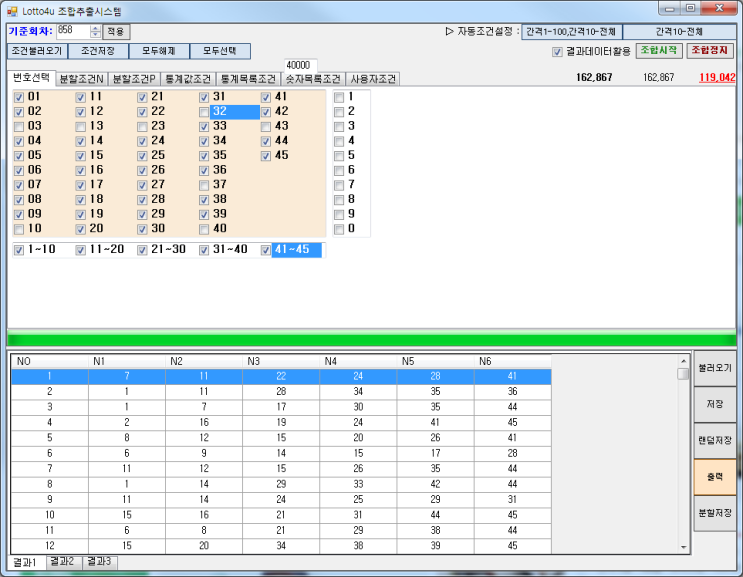
Task: Check the number 10 checkbox
Action: tap(19, 230)
